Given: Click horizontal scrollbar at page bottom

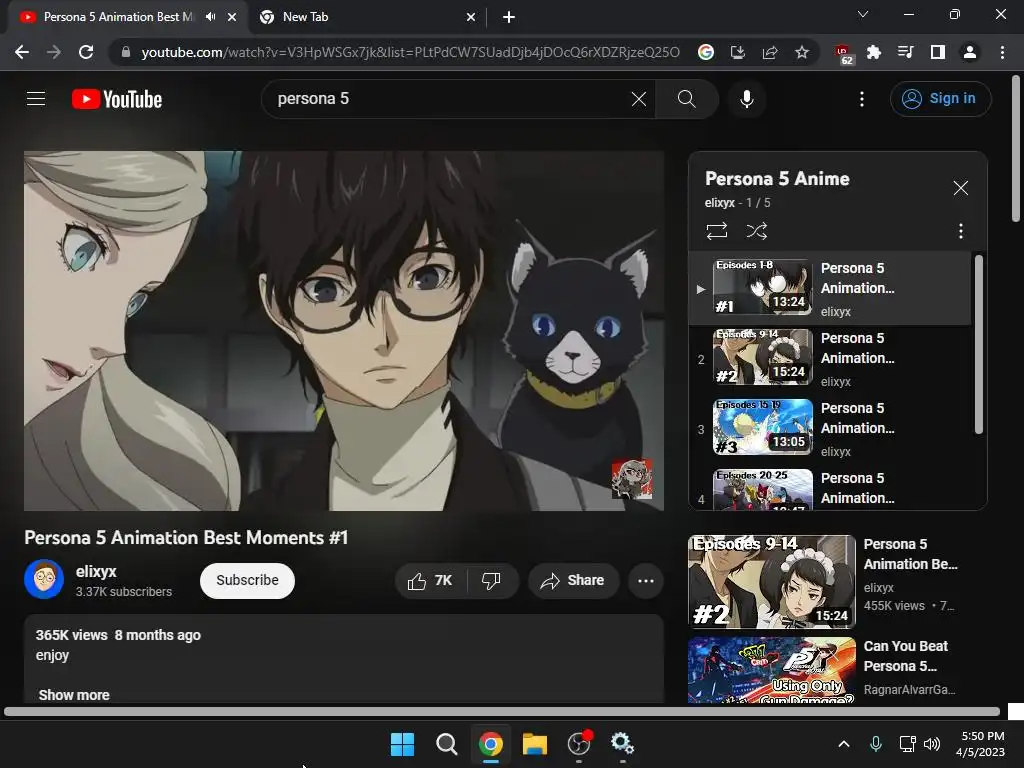Looking at the screenshot, I should 502,712.
